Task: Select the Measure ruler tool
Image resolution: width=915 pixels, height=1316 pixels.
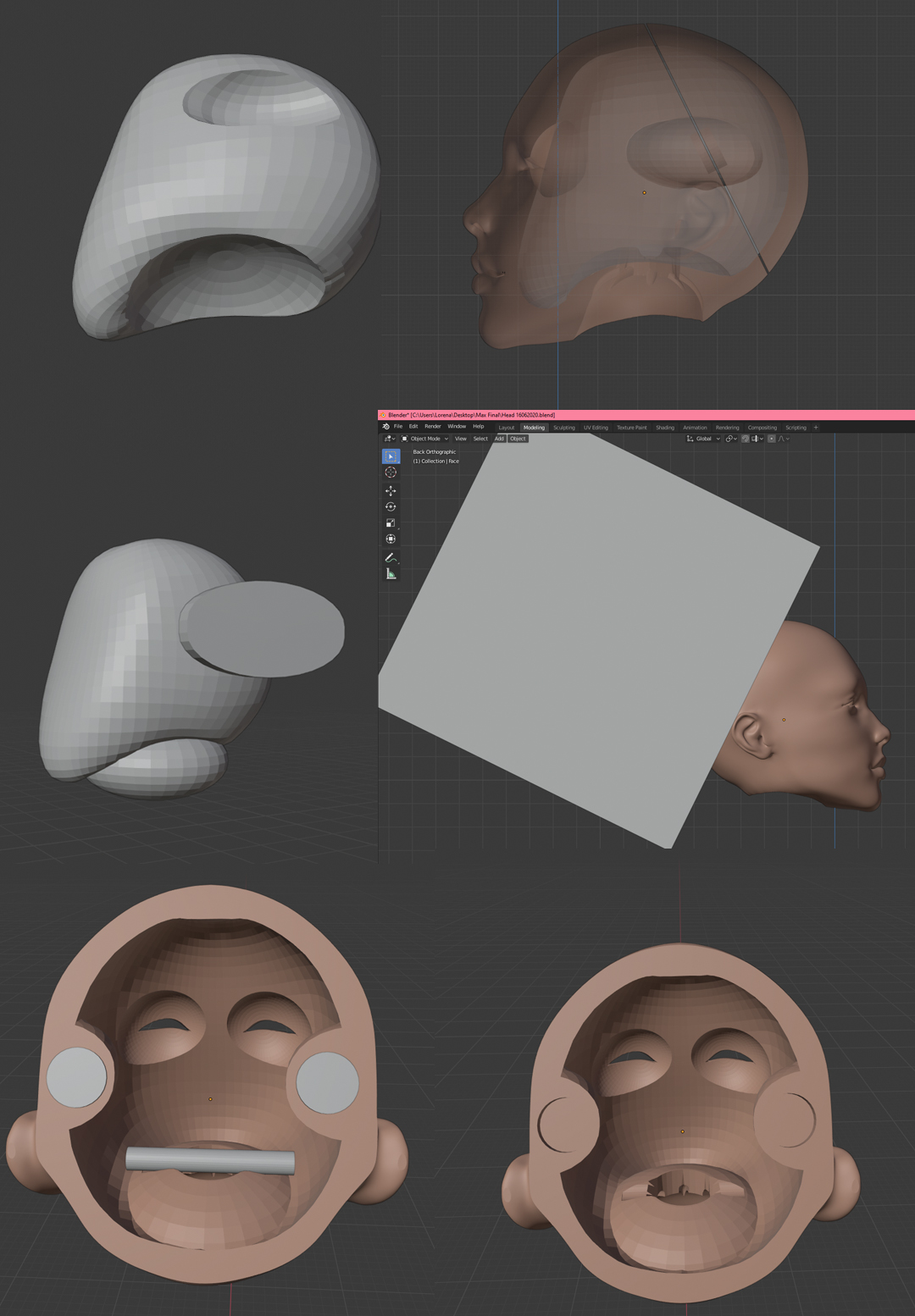Action: click(x=391, y=573)
